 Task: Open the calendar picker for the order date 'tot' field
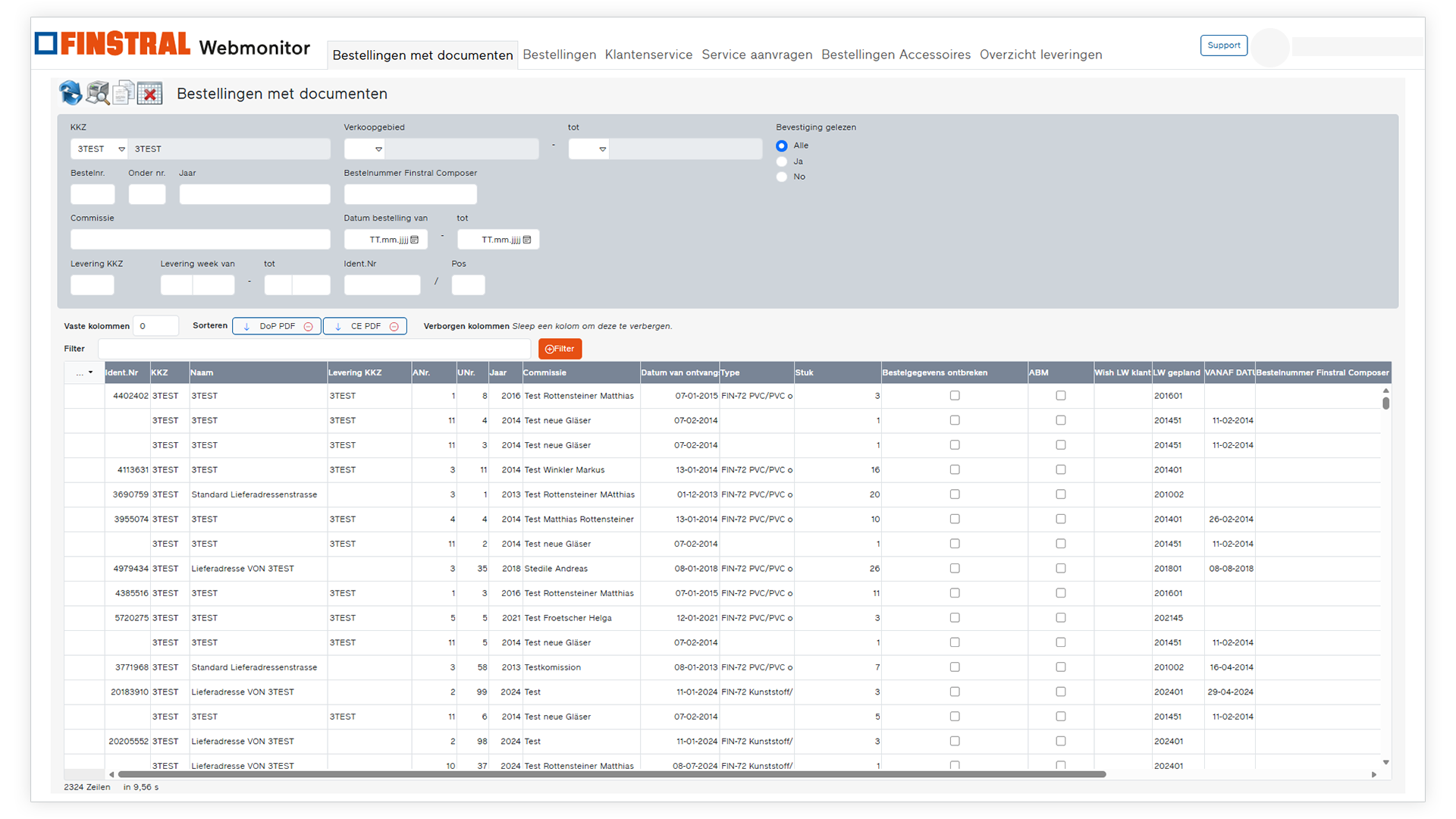pyautogui.click(x=527, y=240)
